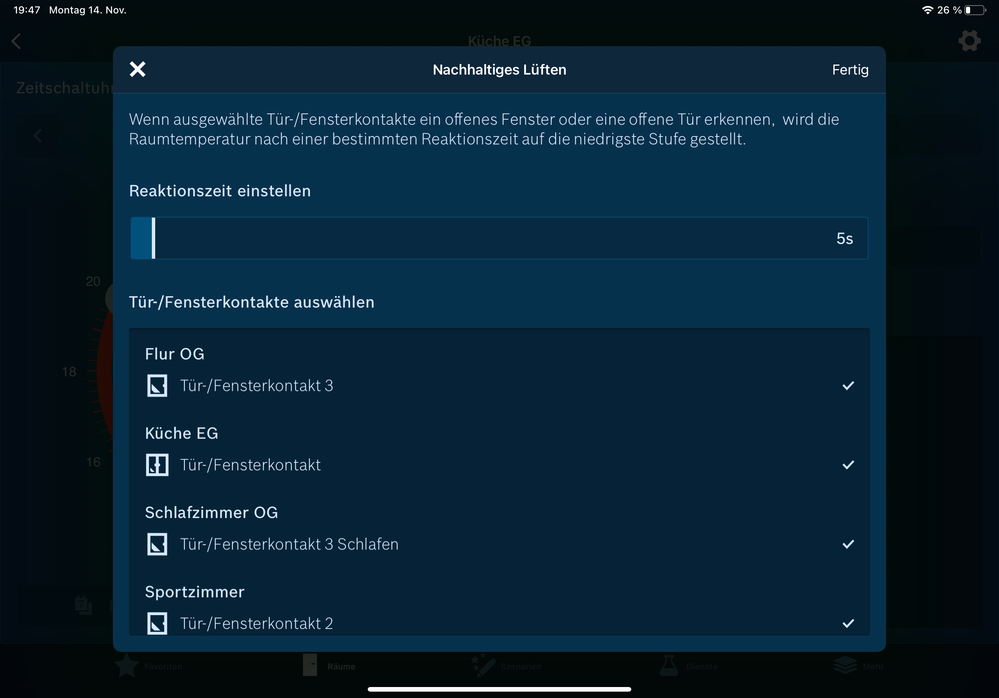The image size is (999, 698).
Task: Deselect the Schlafzimmer OG contact checkmark
Action: [848, 544]
